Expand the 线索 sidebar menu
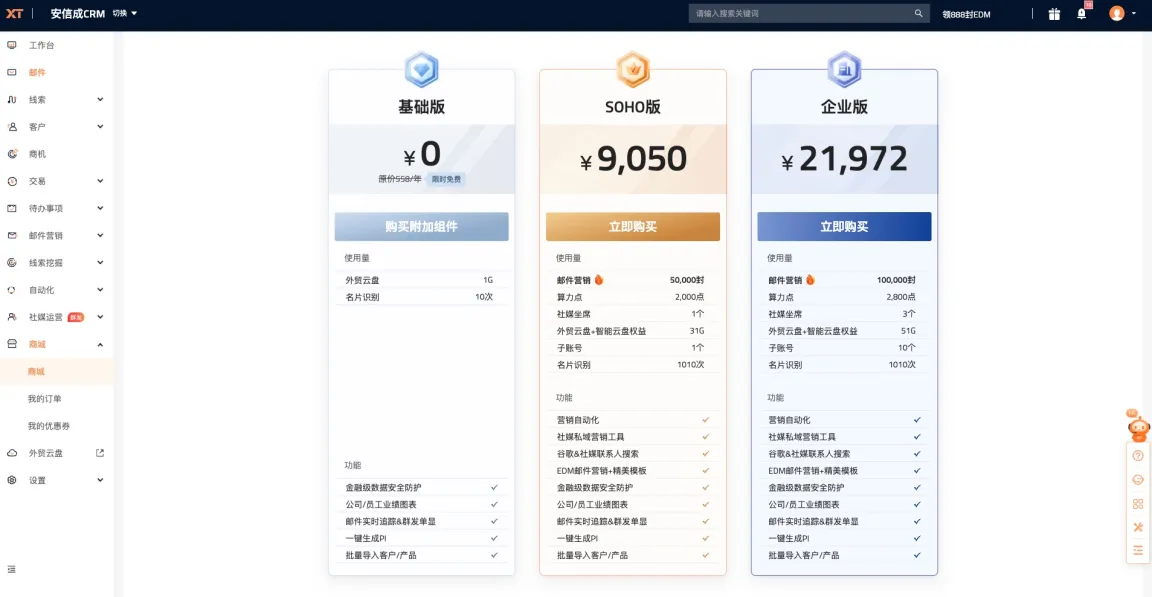Image resolution: width=1152 pixels, height=597 pixels. click(100, 100)
